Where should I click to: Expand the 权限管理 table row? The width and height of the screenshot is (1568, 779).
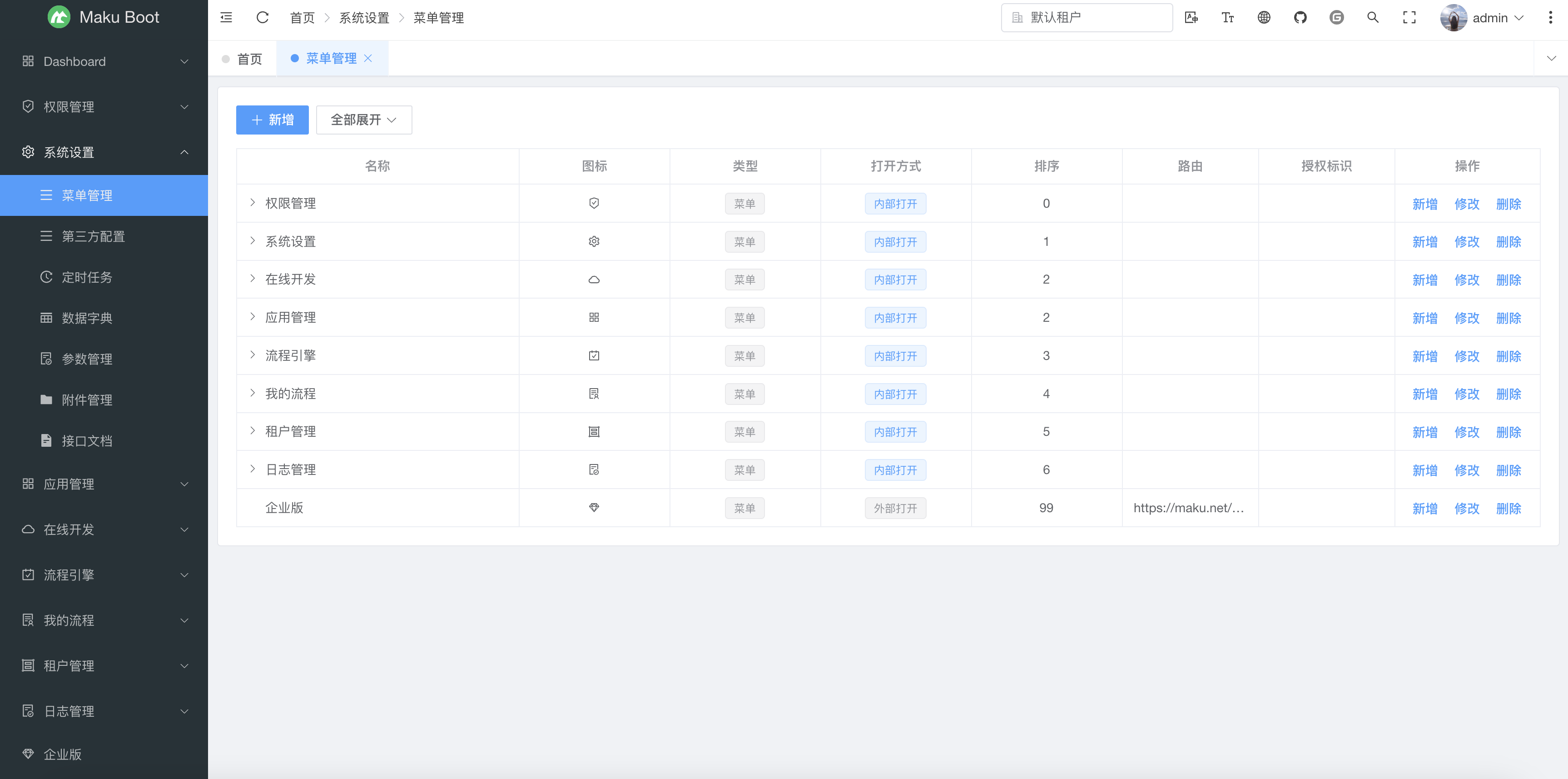click(253, 203)
